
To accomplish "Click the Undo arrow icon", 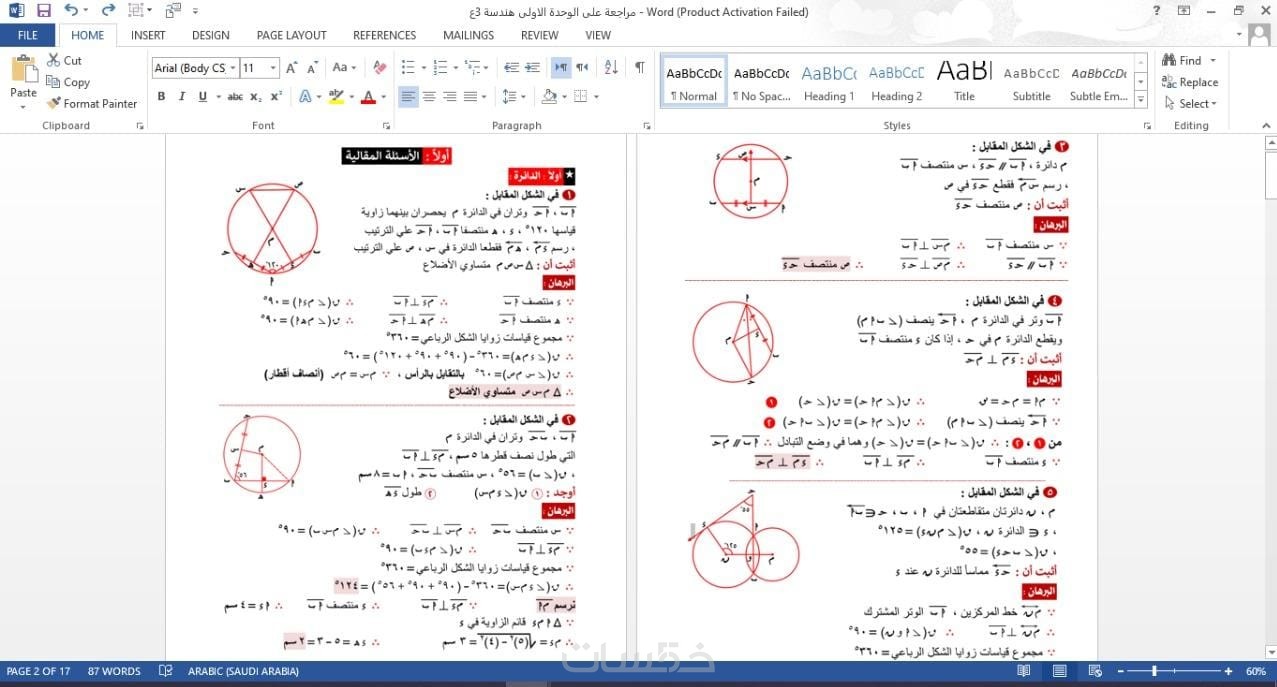I will tap(70, 11).
